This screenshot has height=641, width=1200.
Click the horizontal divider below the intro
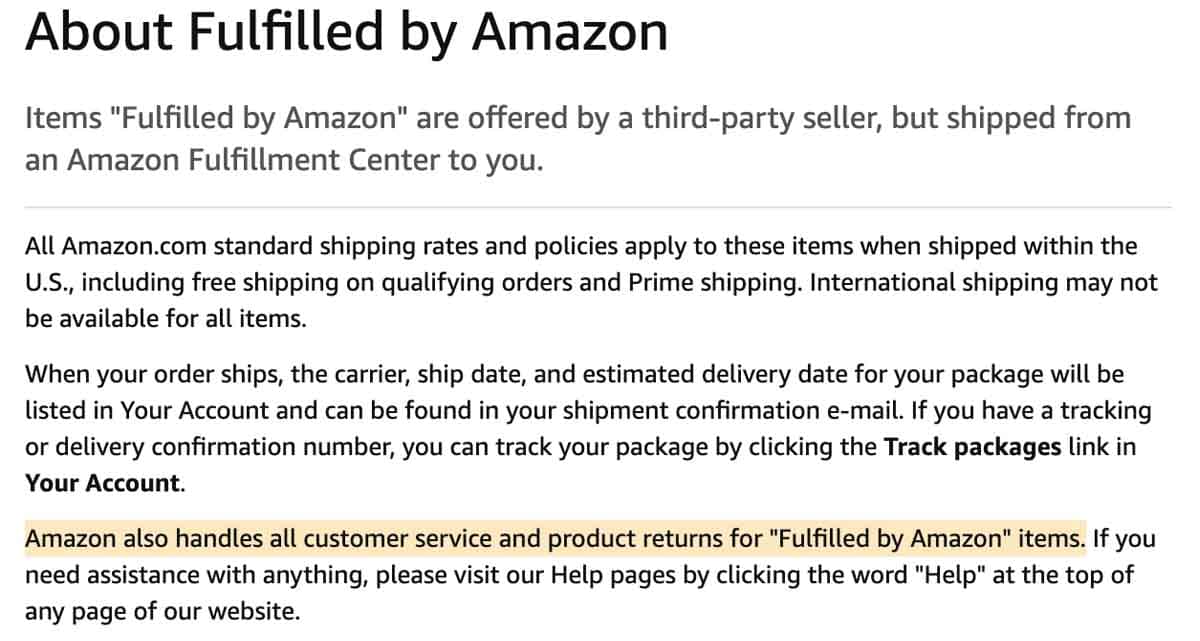(x=598, y=207)
